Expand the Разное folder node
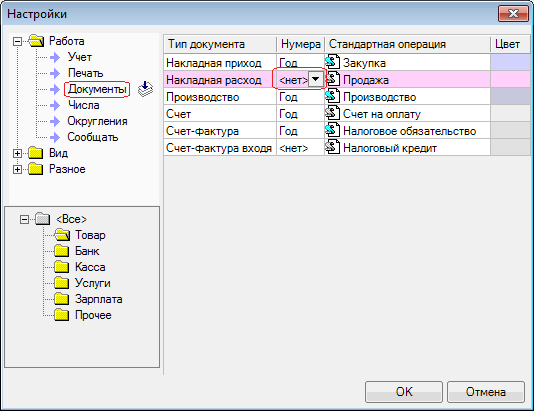This screenshot has height=411, width=534. [x=17, y=169]
